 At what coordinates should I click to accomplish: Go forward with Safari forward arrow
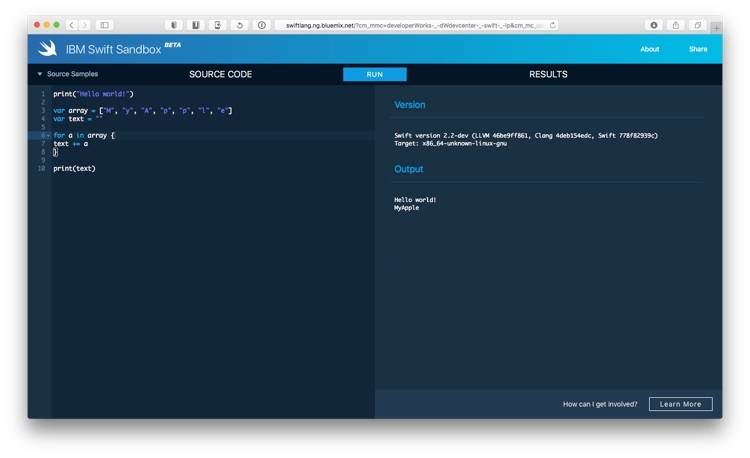coord(84,25)
